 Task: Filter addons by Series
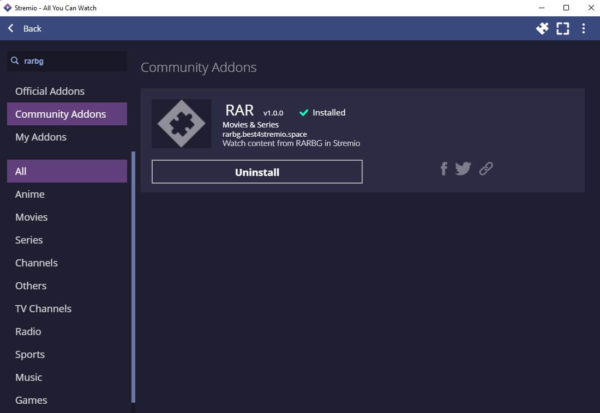tap(67, 240)
